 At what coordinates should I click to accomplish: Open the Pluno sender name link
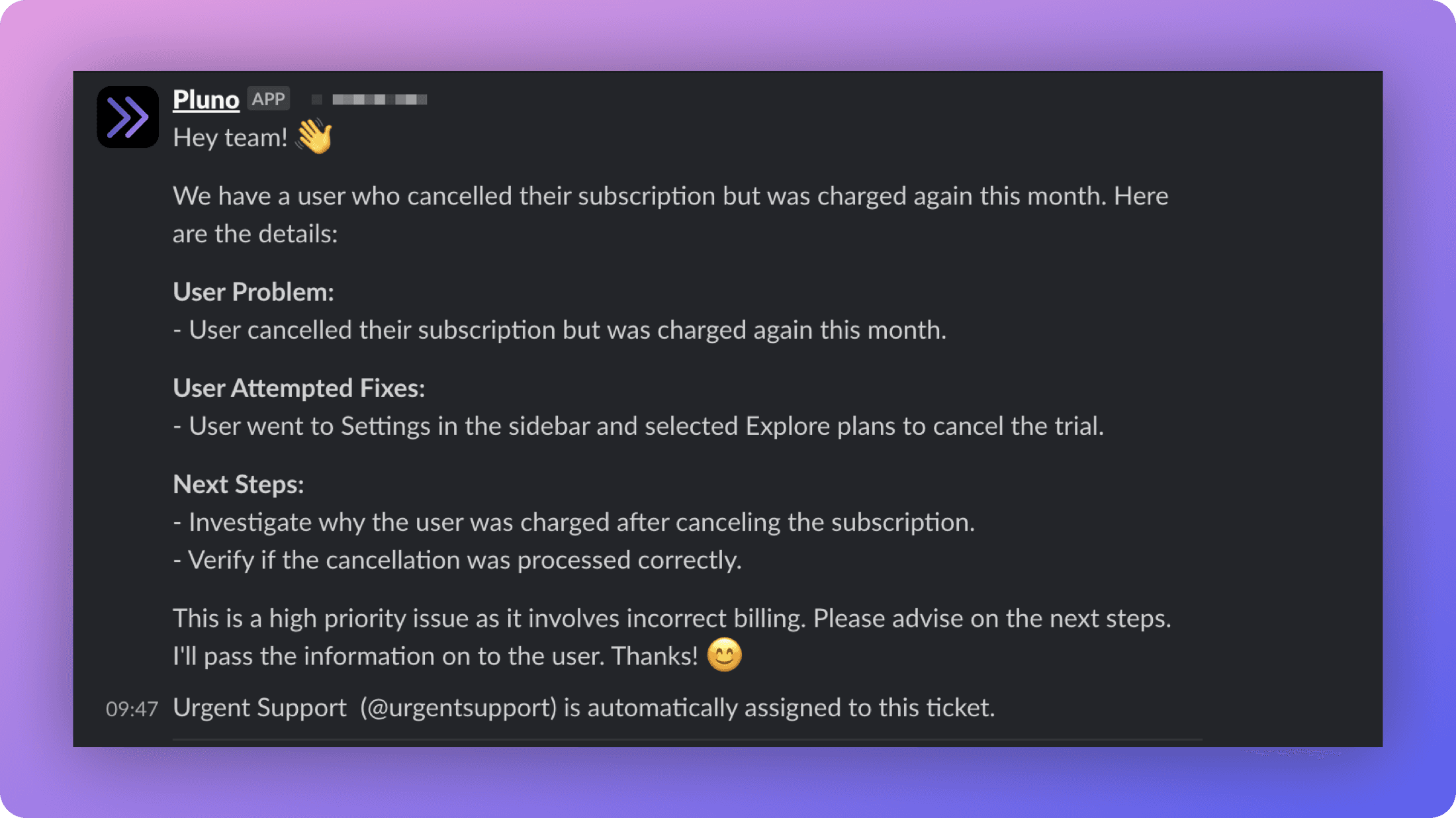pyautogui.click(x=206, y=99)
